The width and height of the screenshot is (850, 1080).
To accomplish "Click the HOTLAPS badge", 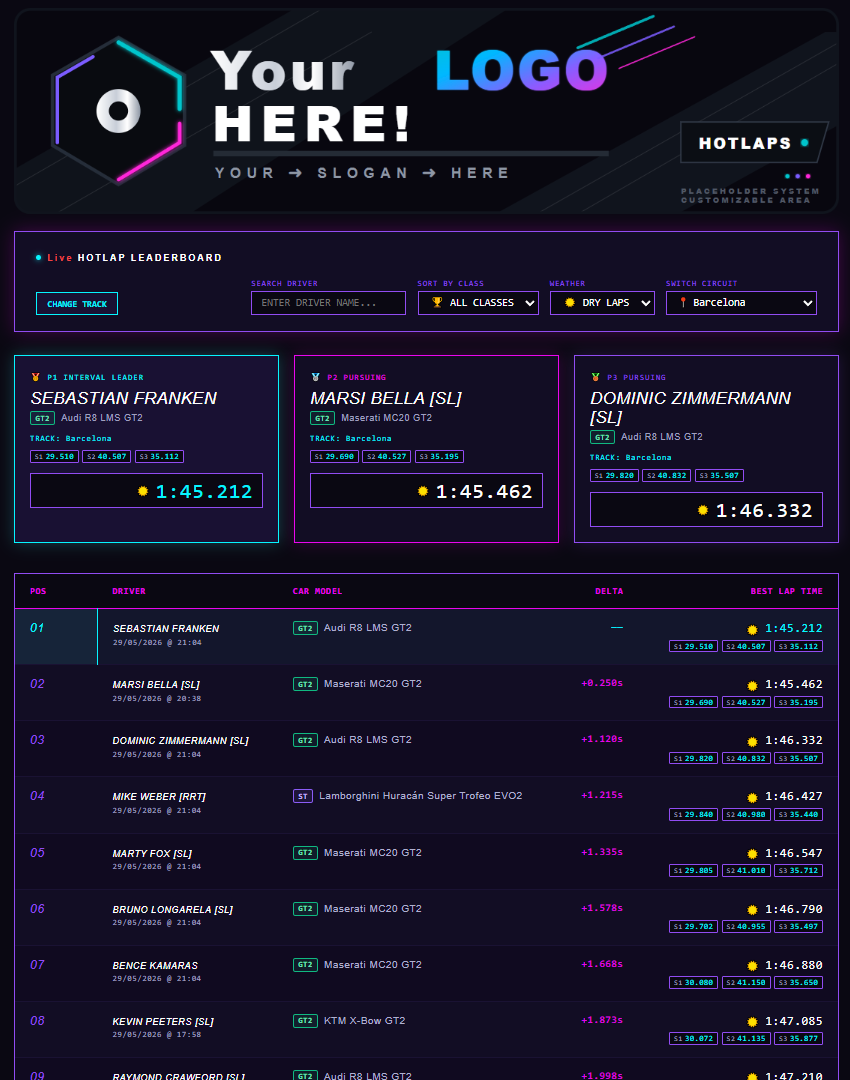I will coord(754,143).
